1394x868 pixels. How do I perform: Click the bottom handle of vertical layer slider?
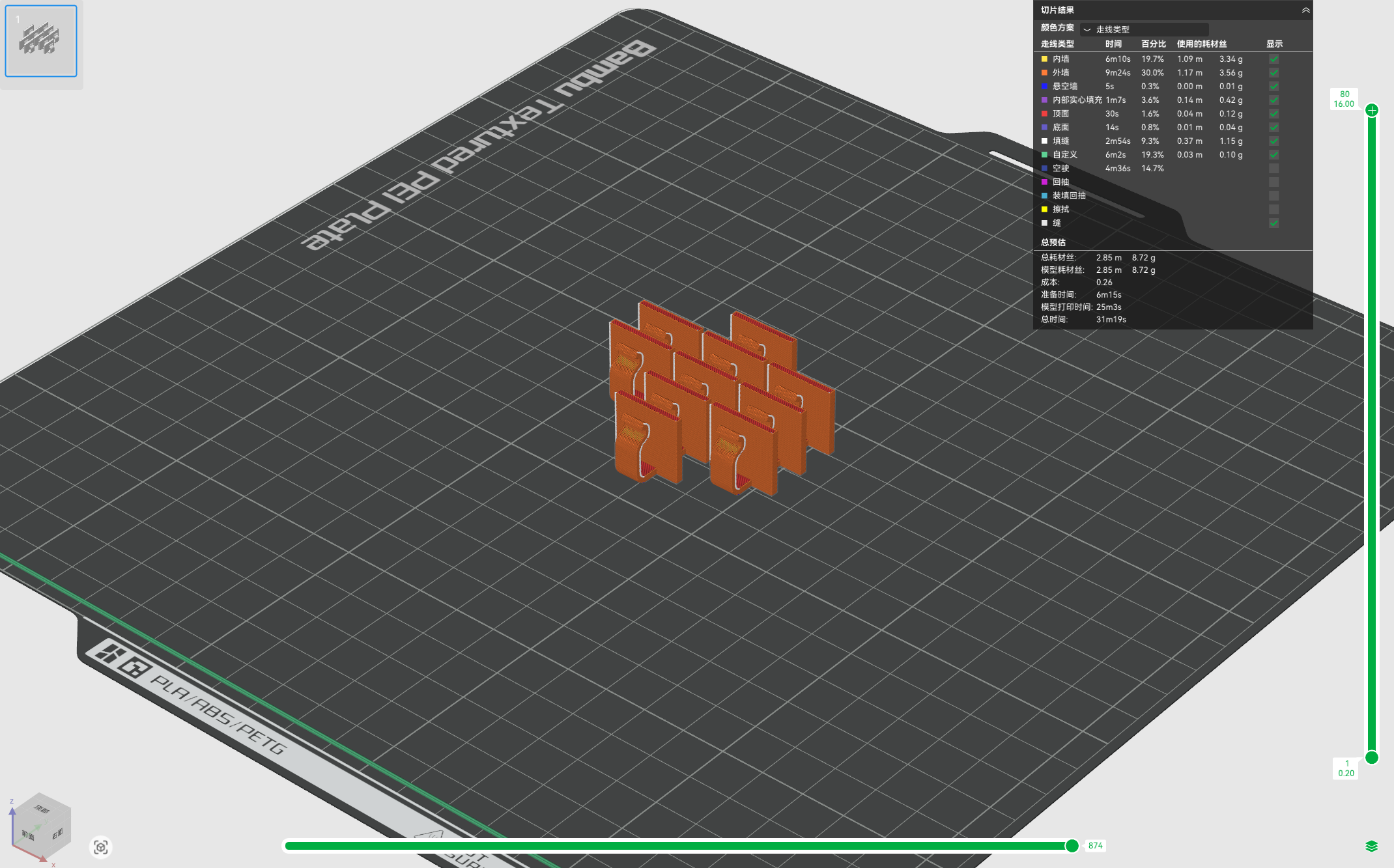click(x=1372, y=757)
